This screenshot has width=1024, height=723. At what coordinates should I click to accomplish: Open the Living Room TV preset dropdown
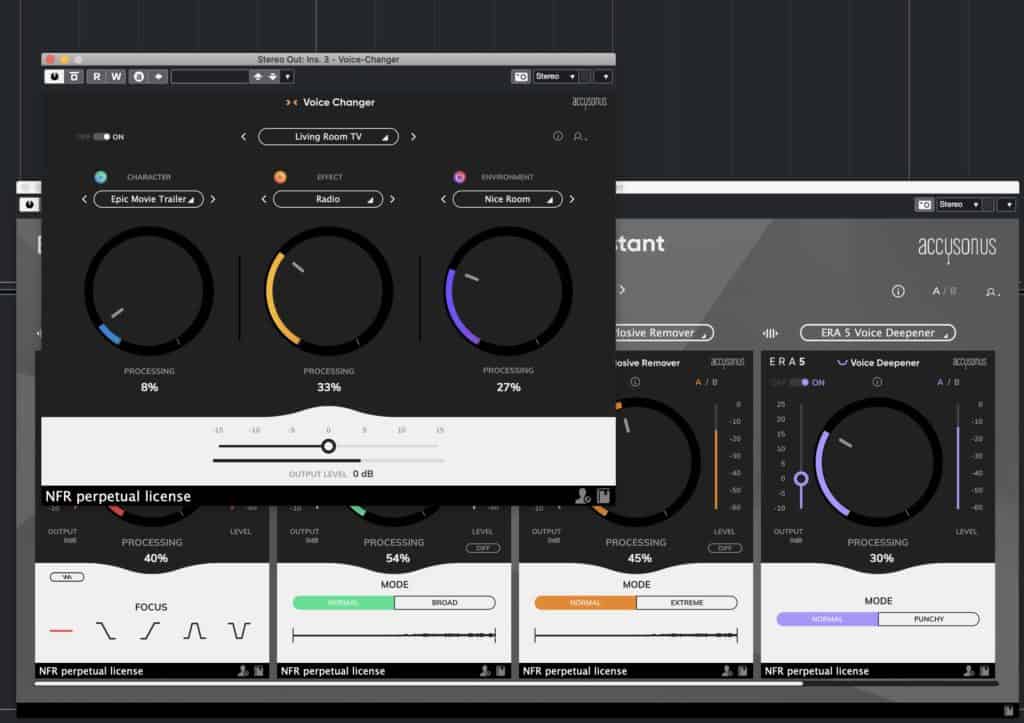328,137
